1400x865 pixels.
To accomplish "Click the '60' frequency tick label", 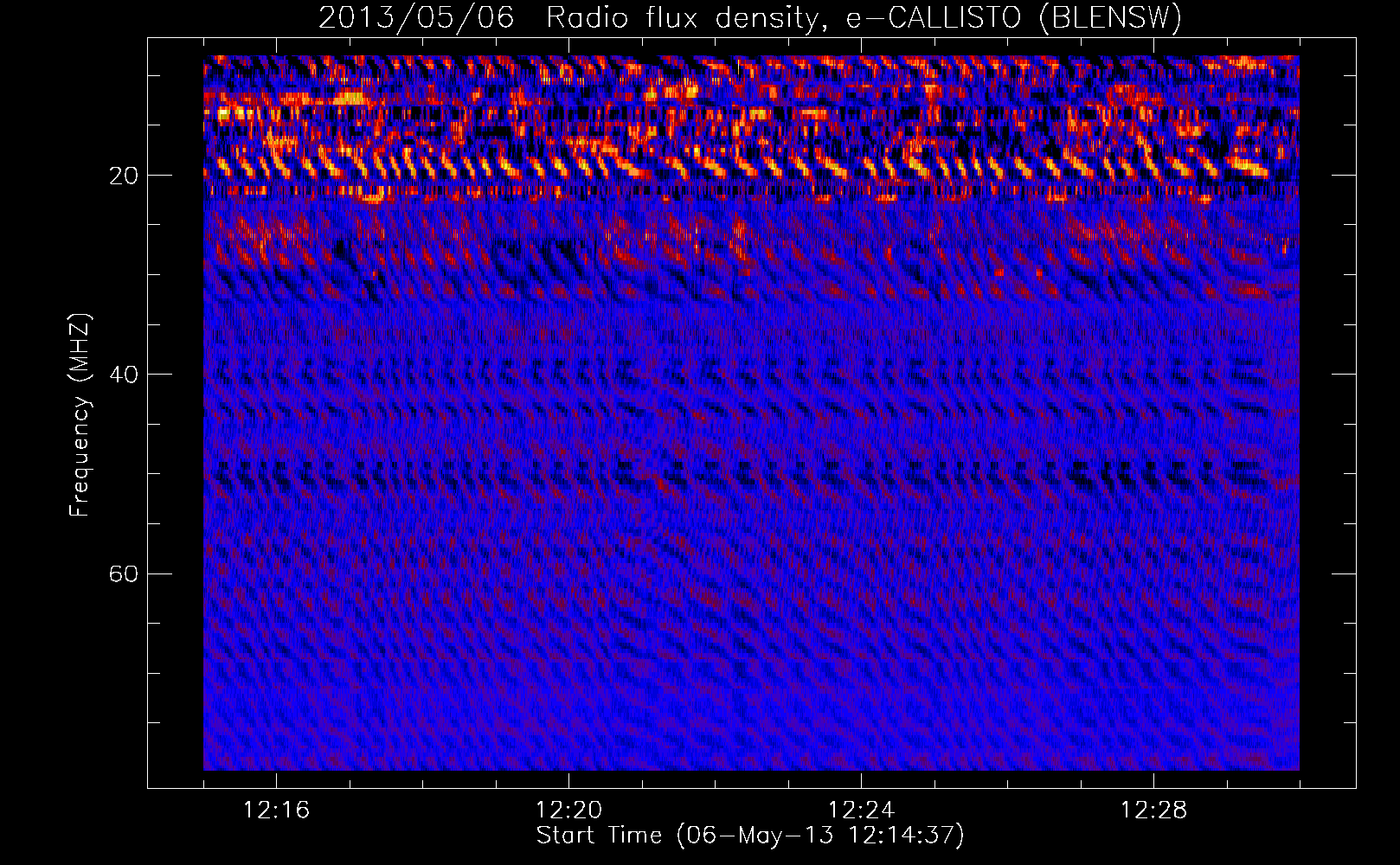I will coord(124,573).
